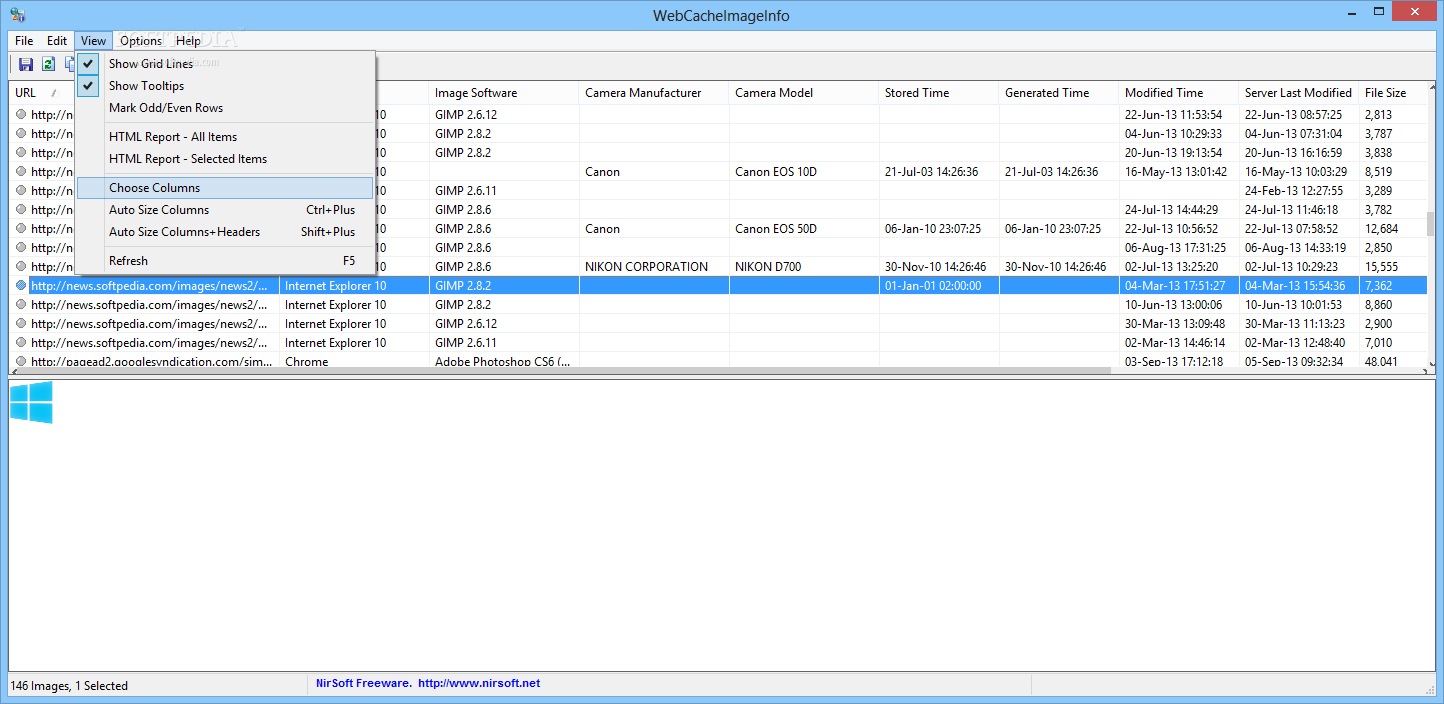
Task: Open the NirSoft www.nirsoft.net link
Action: coord(479,683)
